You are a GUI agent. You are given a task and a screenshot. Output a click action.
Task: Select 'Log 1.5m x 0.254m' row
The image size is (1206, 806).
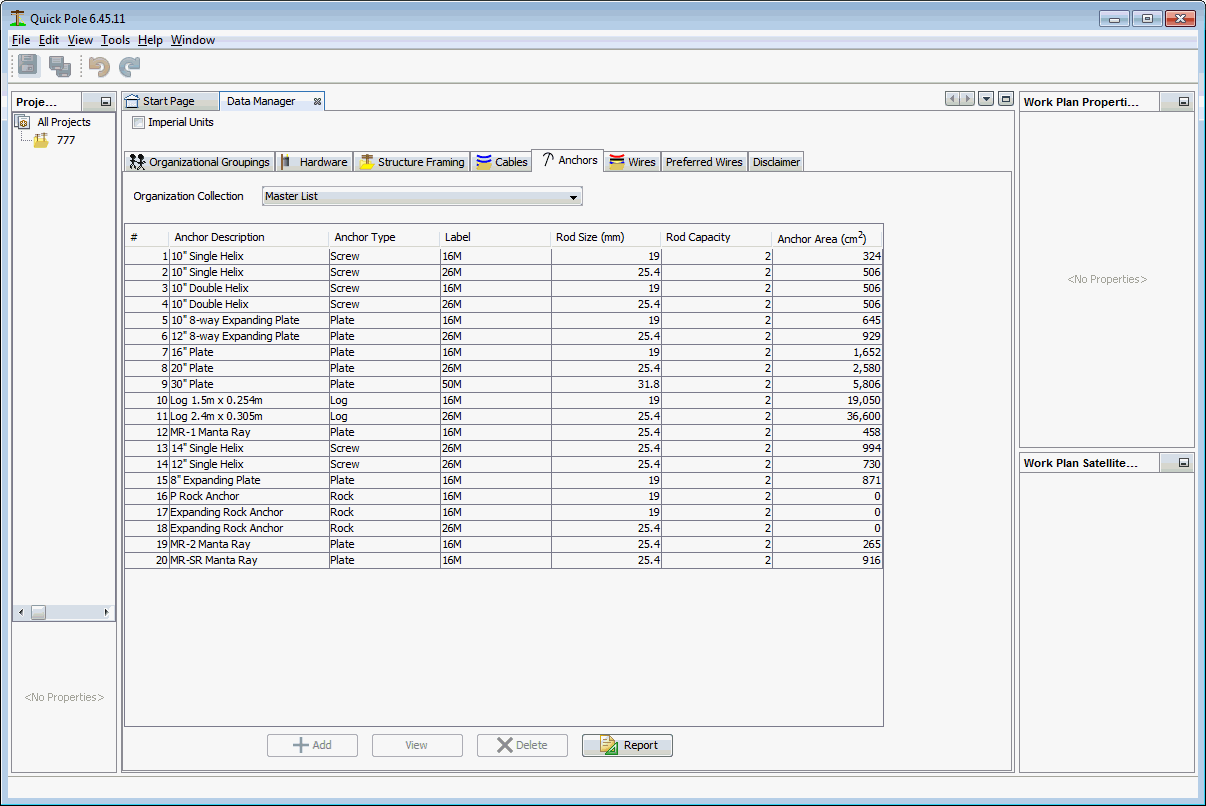(x=503, y=400)
